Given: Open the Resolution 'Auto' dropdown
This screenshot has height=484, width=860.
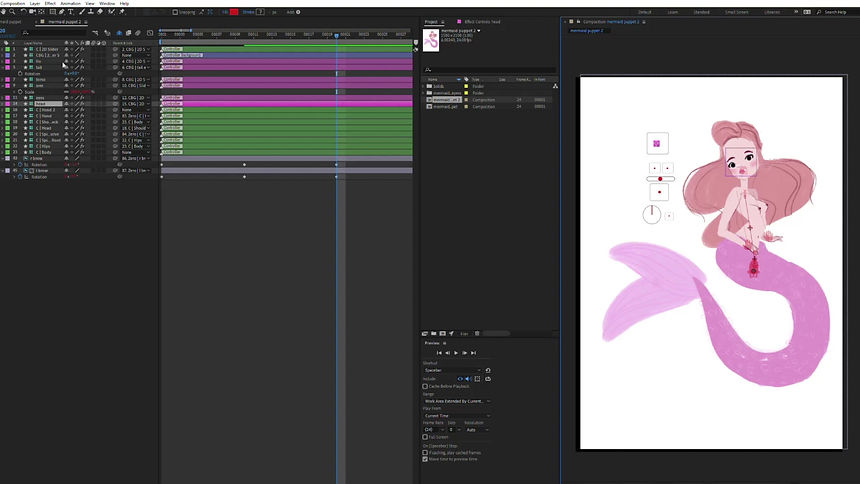Looking at the screenshot, I should click(x=477, y=430).
